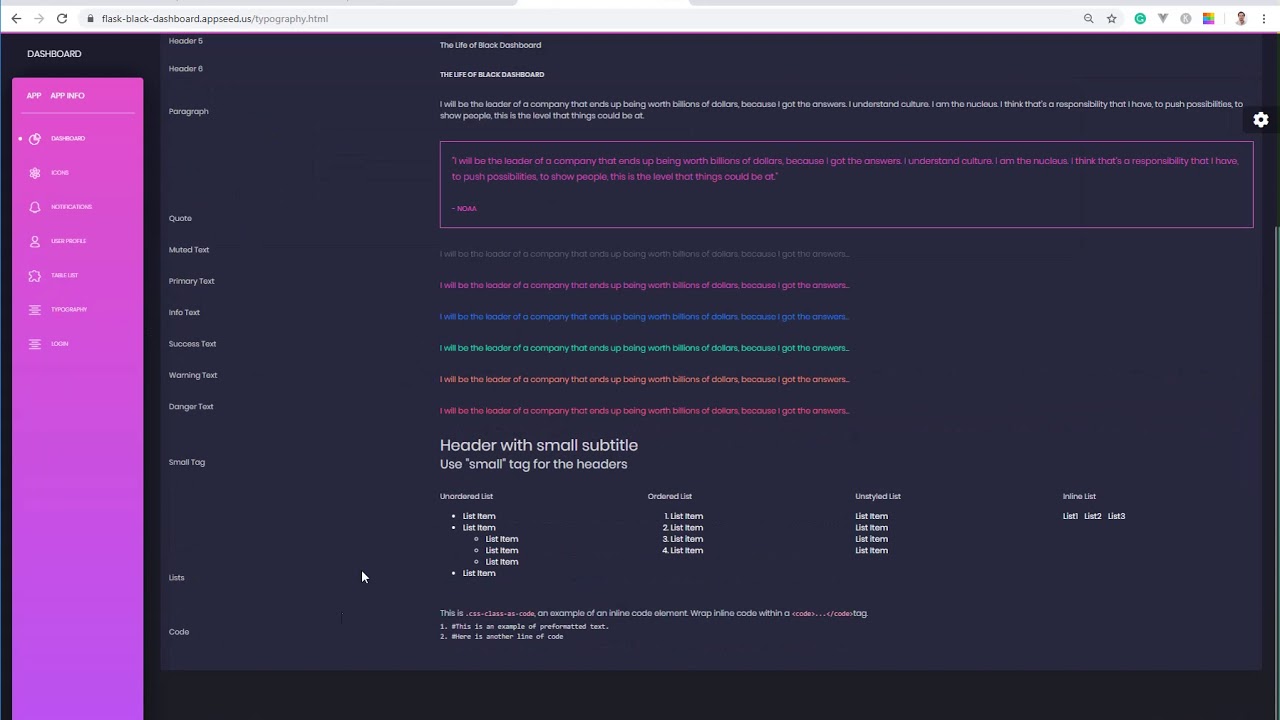
Task: Click 'The Life of Black Dashboard' header 5 sample
Action: coord(490,45)
